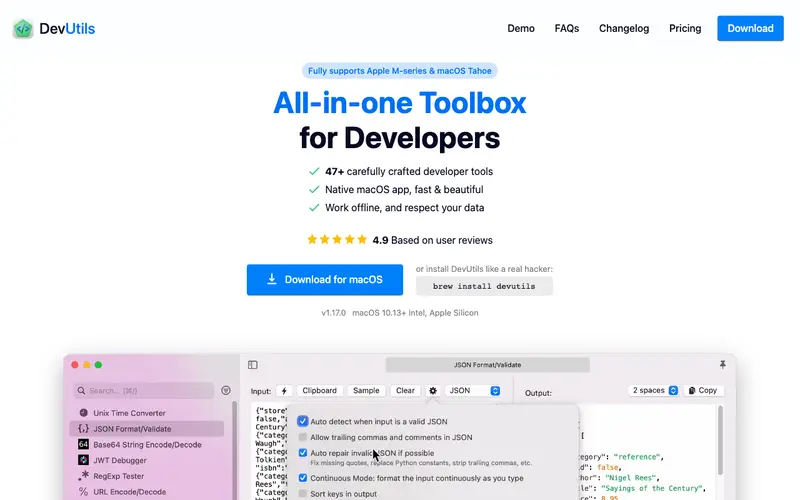The image size is (800, 500).
Task: Click the filter icon beside search field
Action: click(226, 390)
